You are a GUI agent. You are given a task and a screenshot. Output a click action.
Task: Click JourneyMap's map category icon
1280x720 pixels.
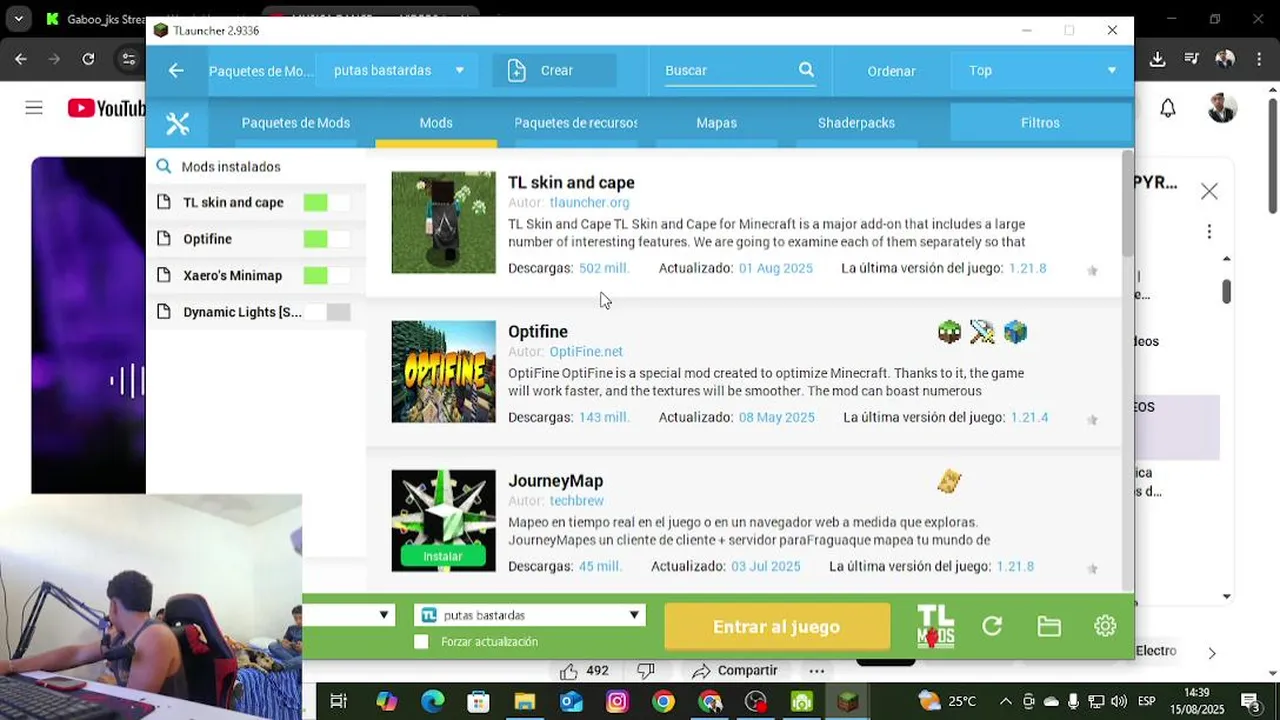(x=949, y=482)
